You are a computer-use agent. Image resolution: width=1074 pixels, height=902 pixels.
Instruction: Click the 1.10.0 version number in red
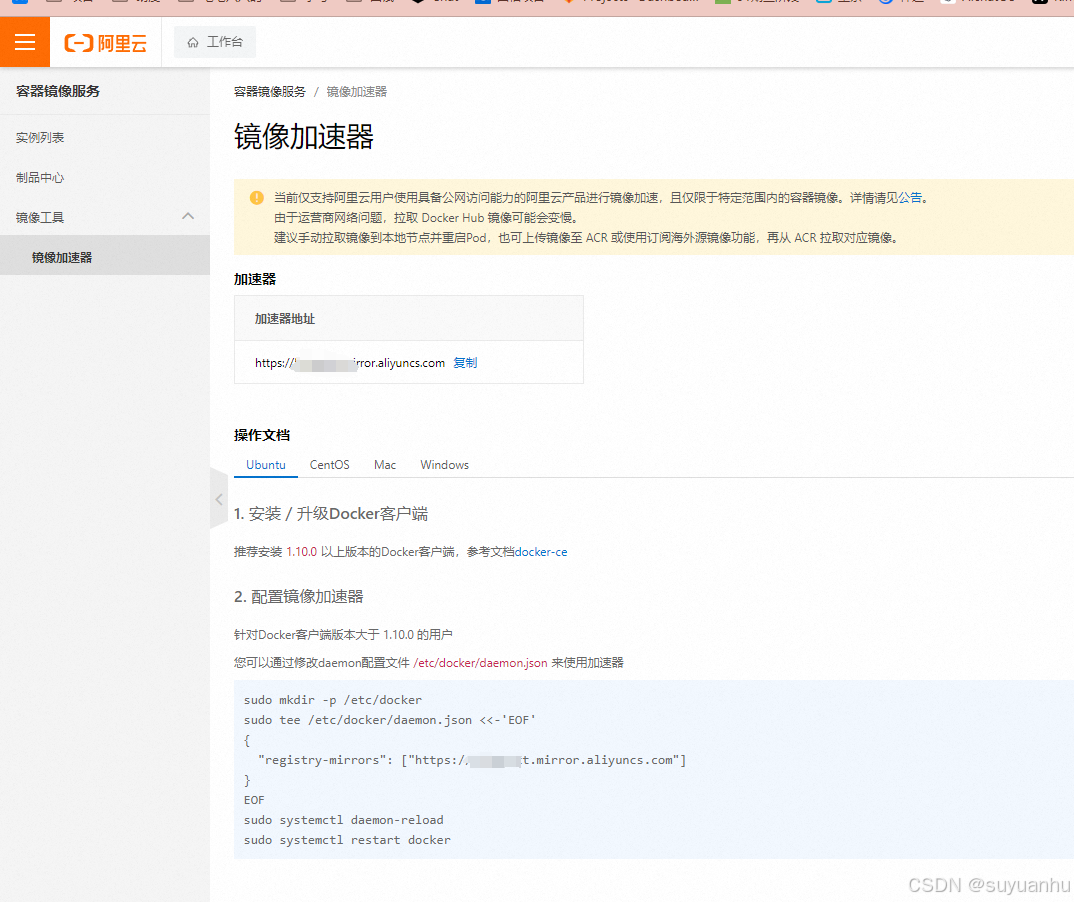tap(301, 552)
